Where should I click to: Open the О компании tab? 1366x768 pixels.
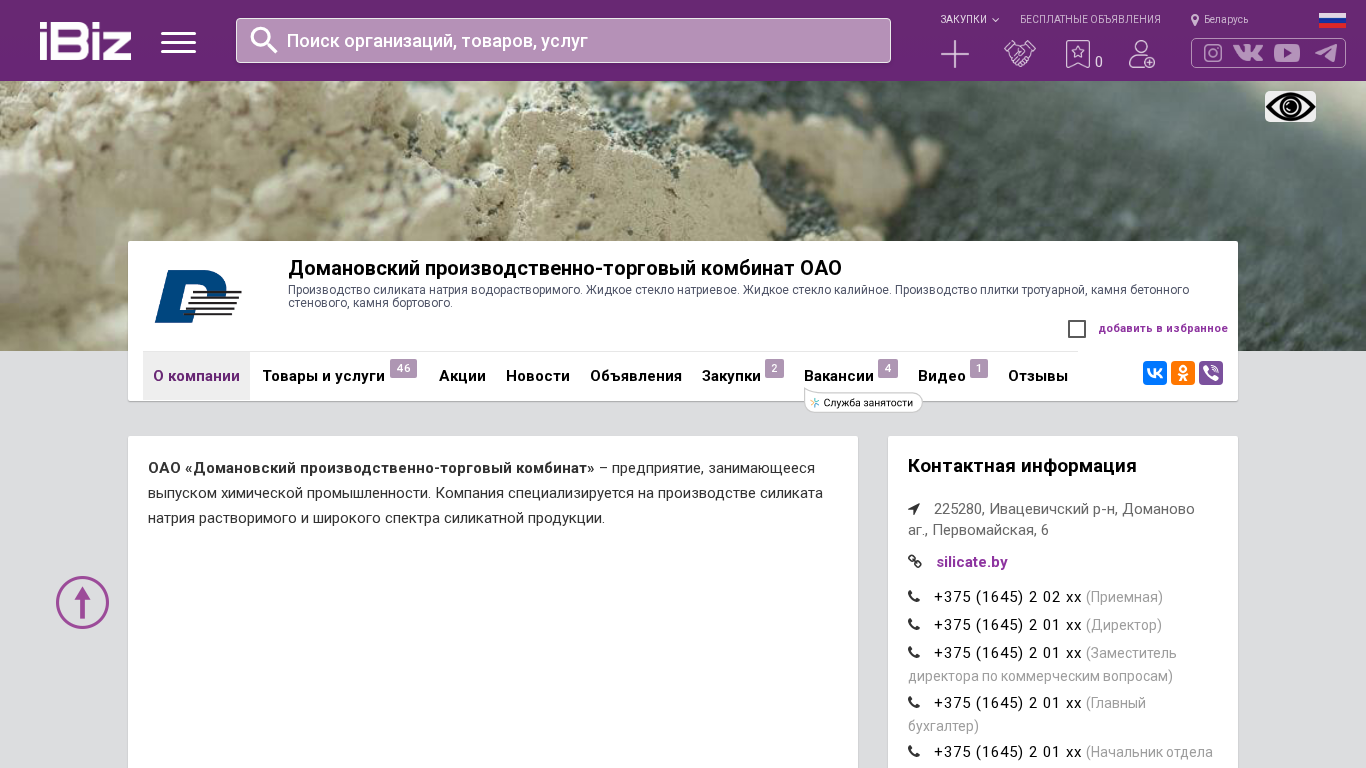click(x=196, y=376)
